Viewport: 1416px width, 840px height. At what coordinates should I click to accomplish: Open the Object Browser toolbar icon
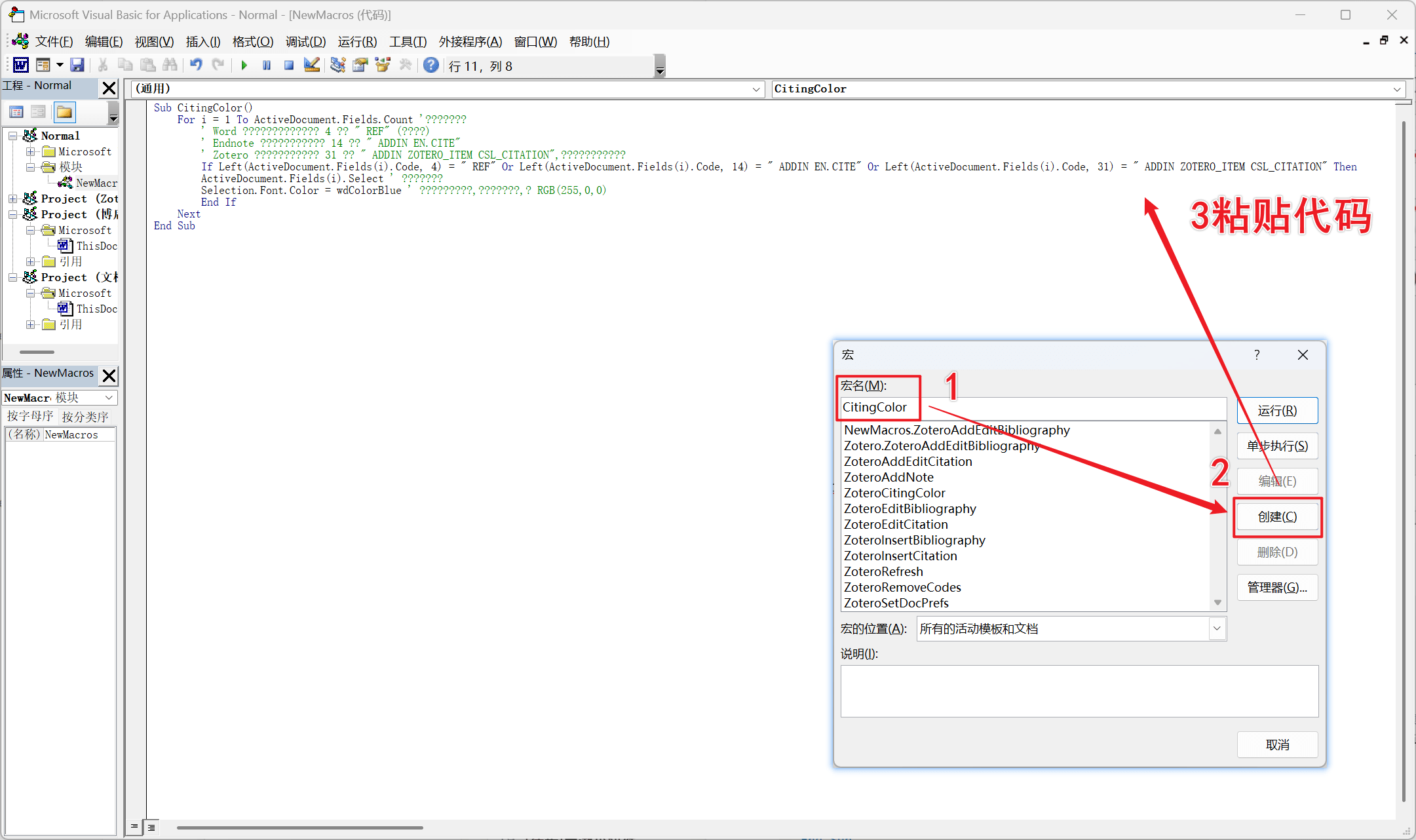383,65
